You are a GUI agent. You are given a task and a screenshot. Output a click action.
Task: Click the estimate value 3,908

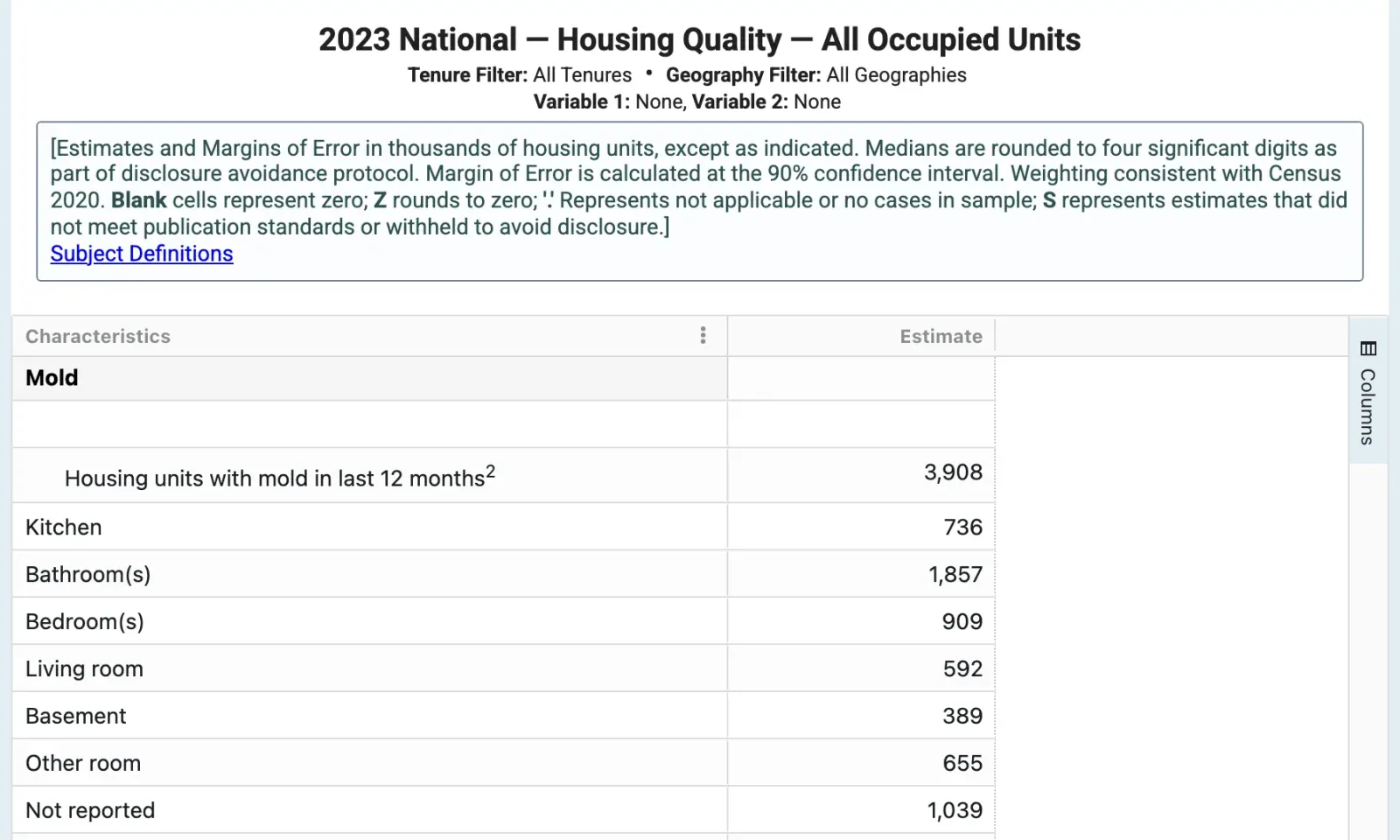point(953,472)
